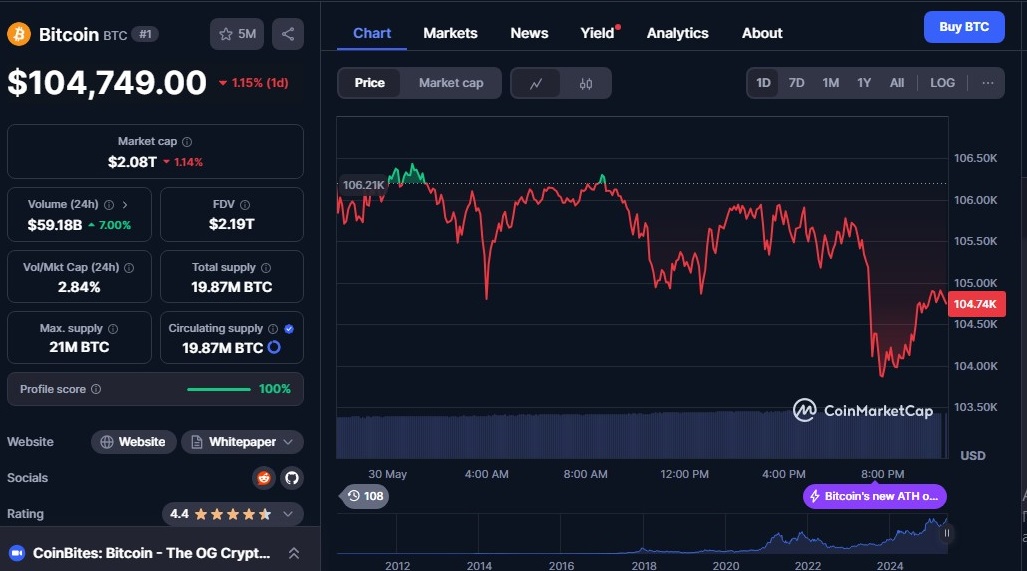
Task: Click the CoinBites video camera icon
Action: coord(17,553)
